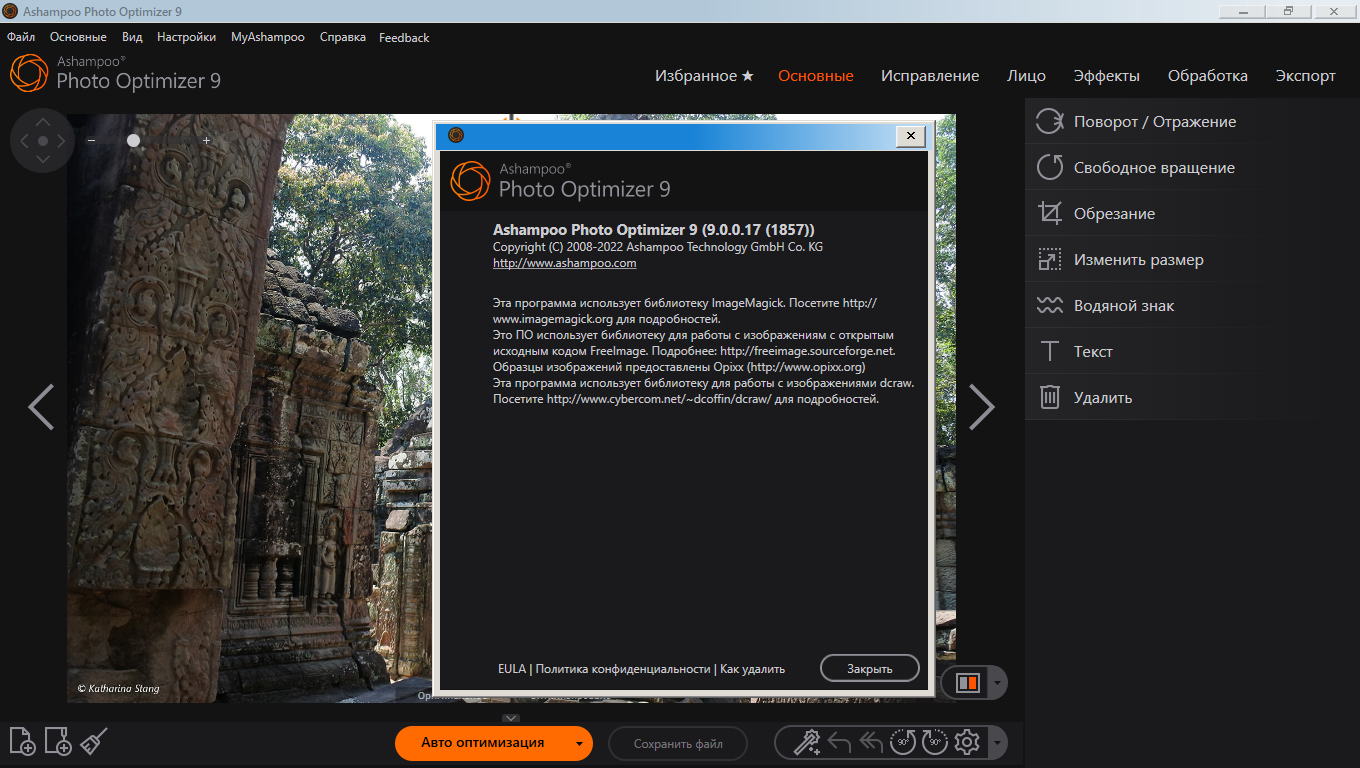This screenshot has width=1360, height=768.
Task: Click the magic wand icon in bottom toolbar
Action: pos(806,742)
